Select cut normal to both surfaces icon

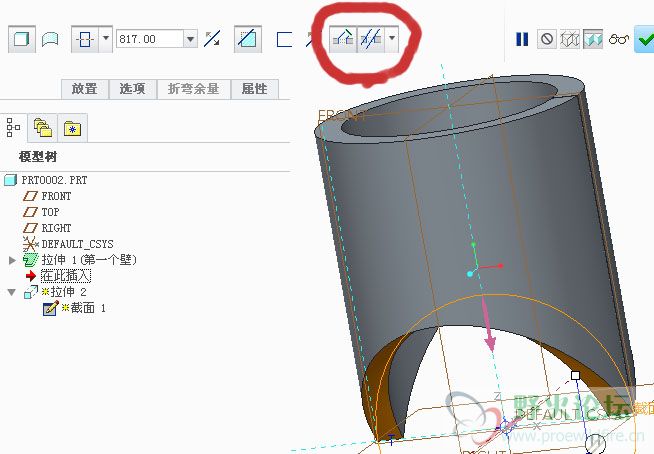pos(371,39)
